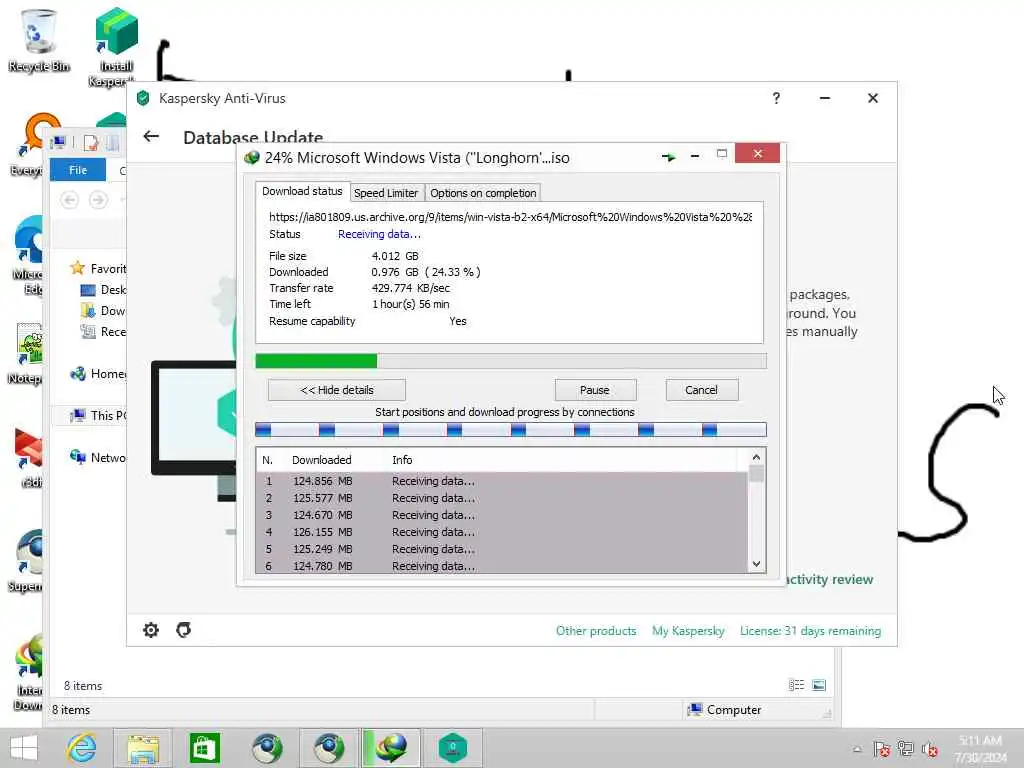Click the taskbar clock showing 5:11 AM

(x=980, y=748)
